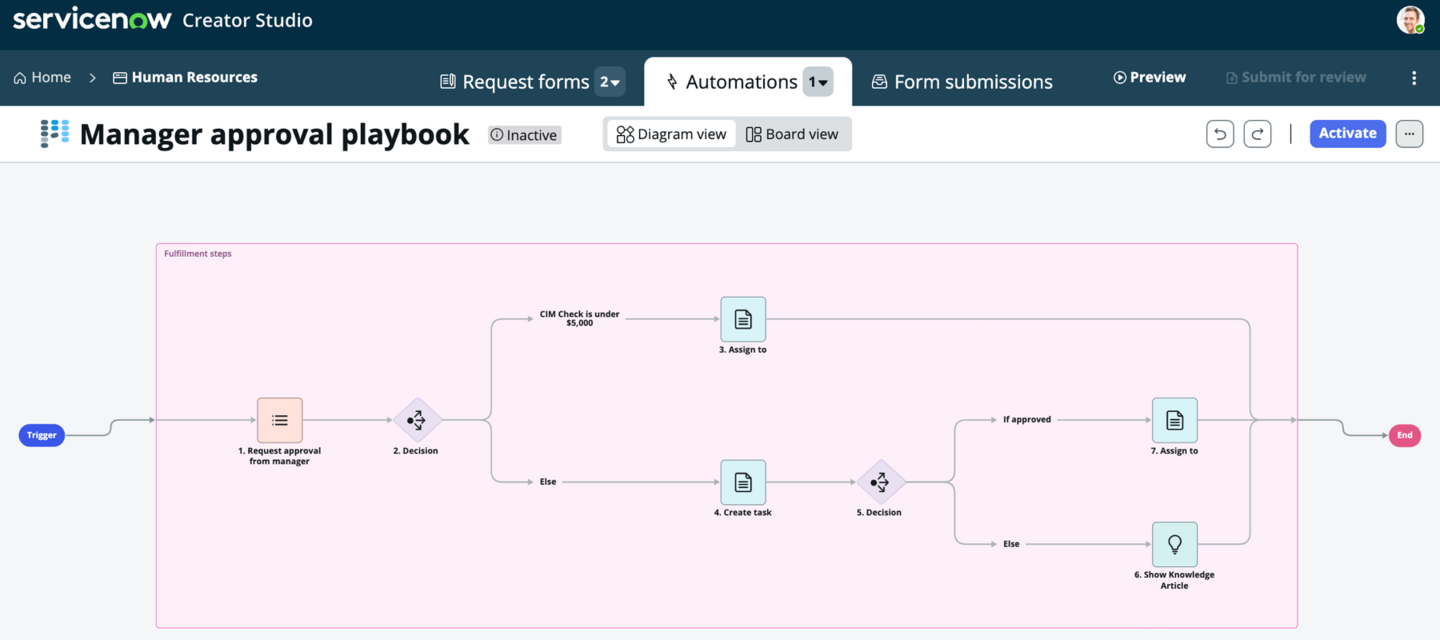Select the step 7 Assign to node
This screenshot has width=1440, height=640.
tap(1174, 420)
